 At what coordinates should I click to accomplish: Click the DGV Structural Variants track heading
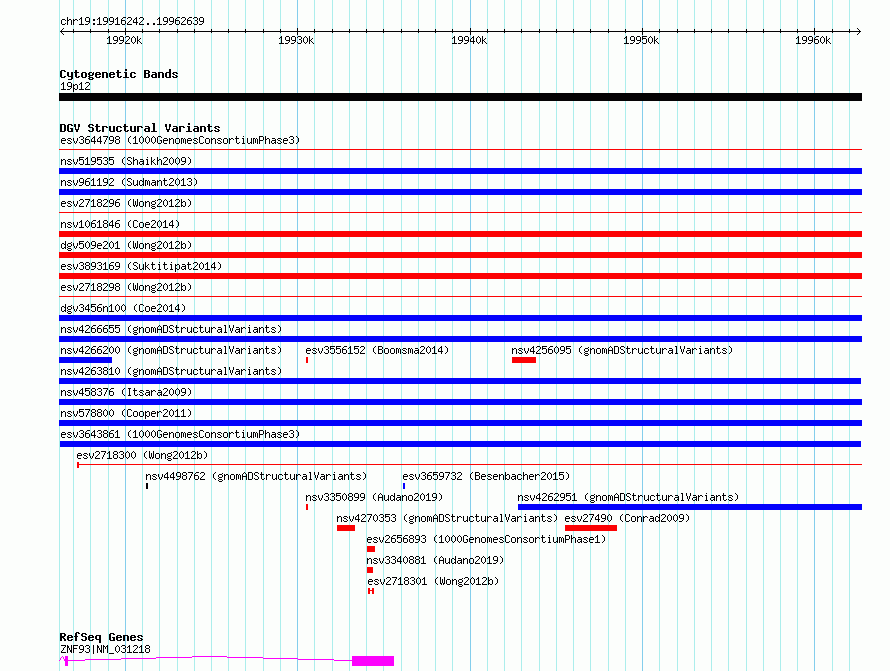pos(140,128)
